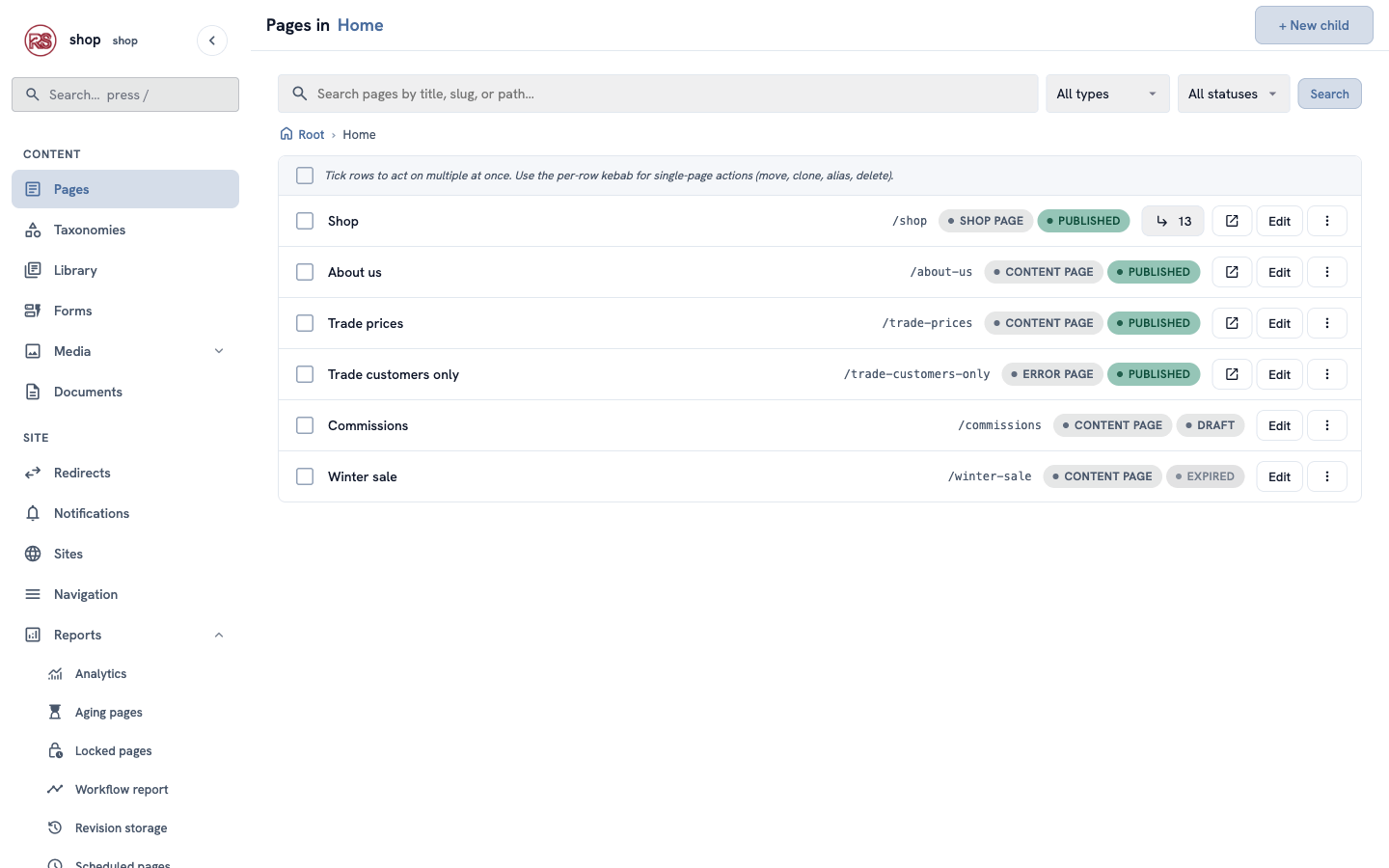Open kebab menu for Shop row

coord(1327,221)
